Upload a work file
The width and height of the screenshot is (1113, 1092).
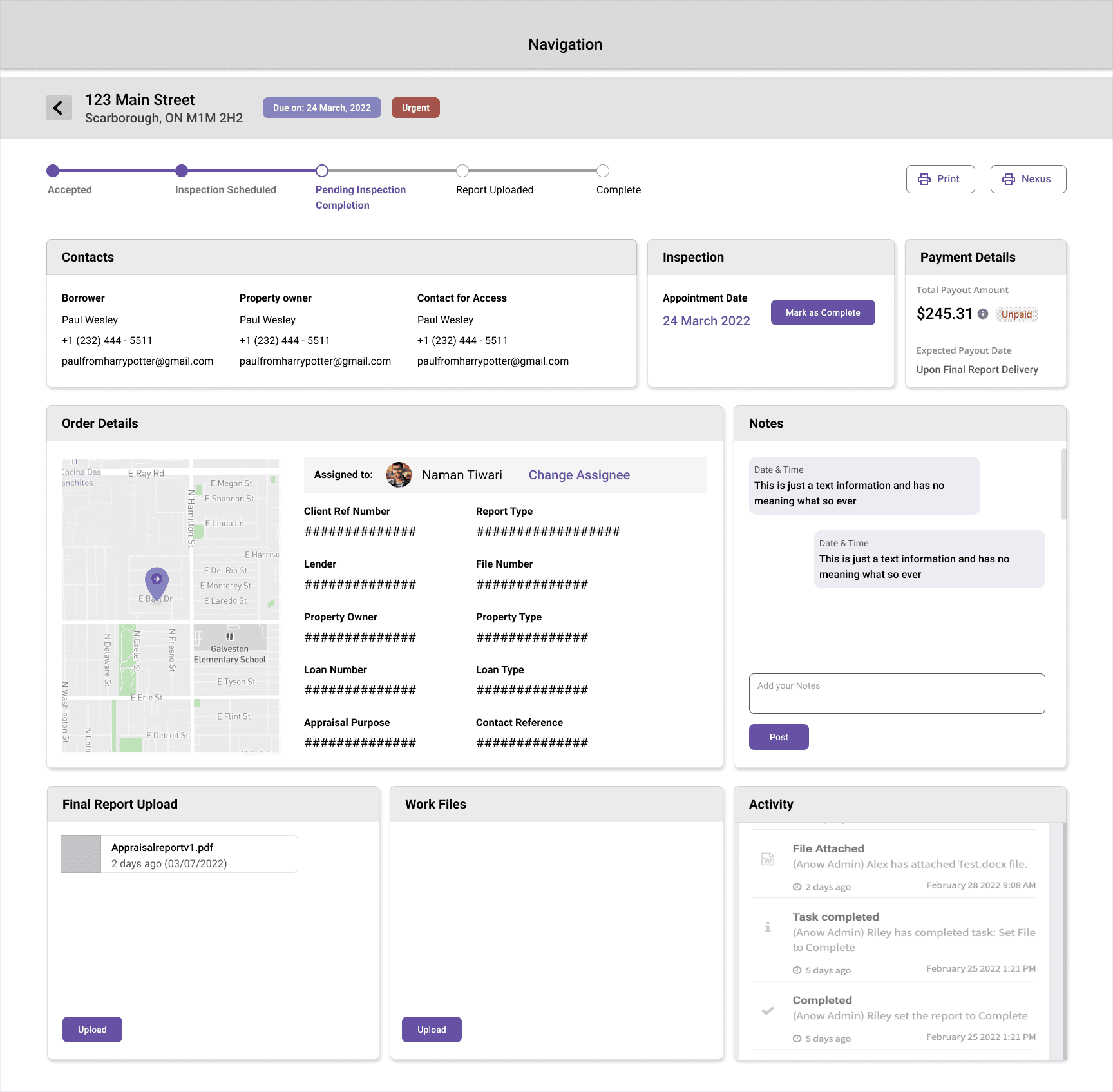pos(432,1029)
